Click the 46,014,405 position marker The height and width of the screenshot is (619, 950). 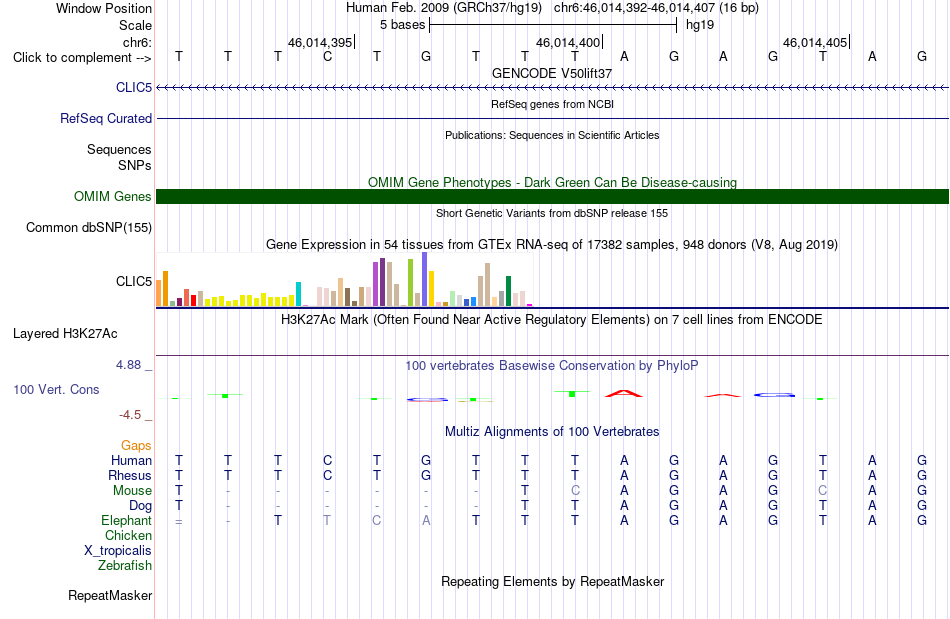tap(815, 42)
